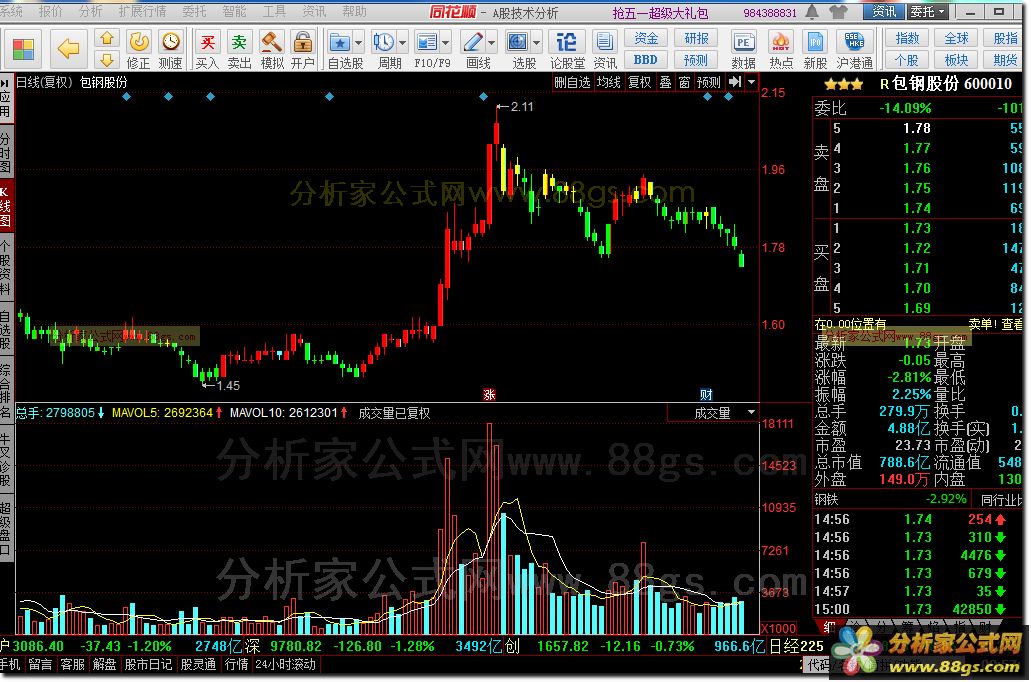
Task: Click the 资金 button
Action: click(x=646, y=39)
